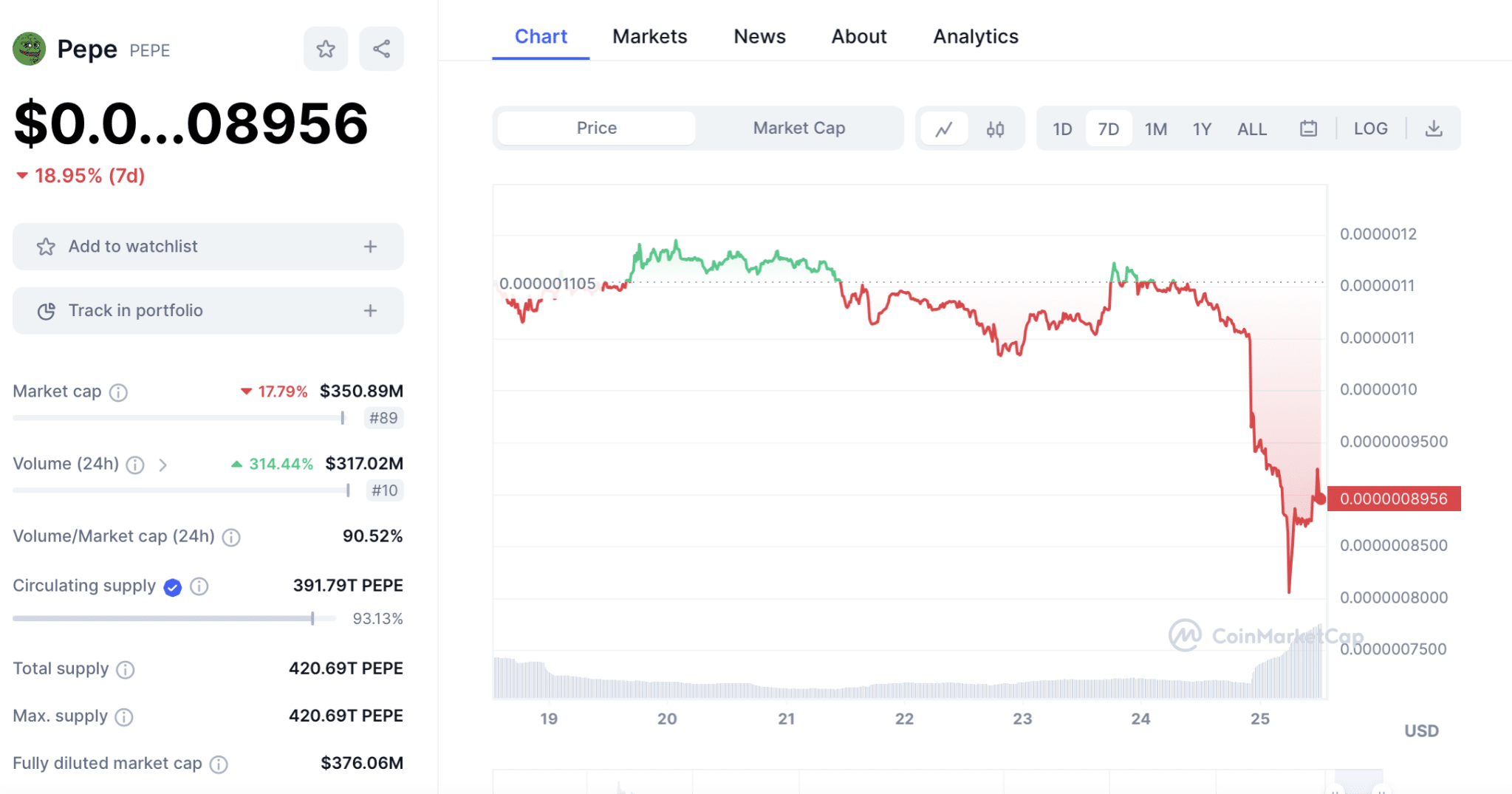Set chart range to 7D
This screenshot has width=1512, height=794.
[1108, 129]
